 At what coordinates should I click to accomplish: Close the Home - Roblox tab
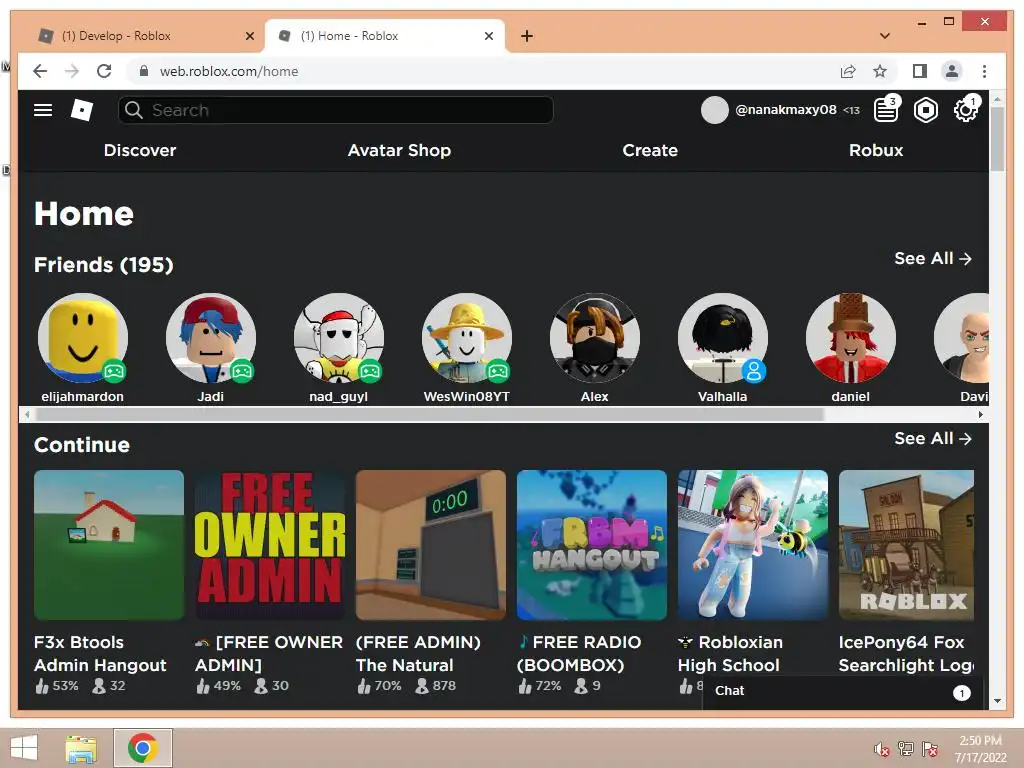[488, 36]
